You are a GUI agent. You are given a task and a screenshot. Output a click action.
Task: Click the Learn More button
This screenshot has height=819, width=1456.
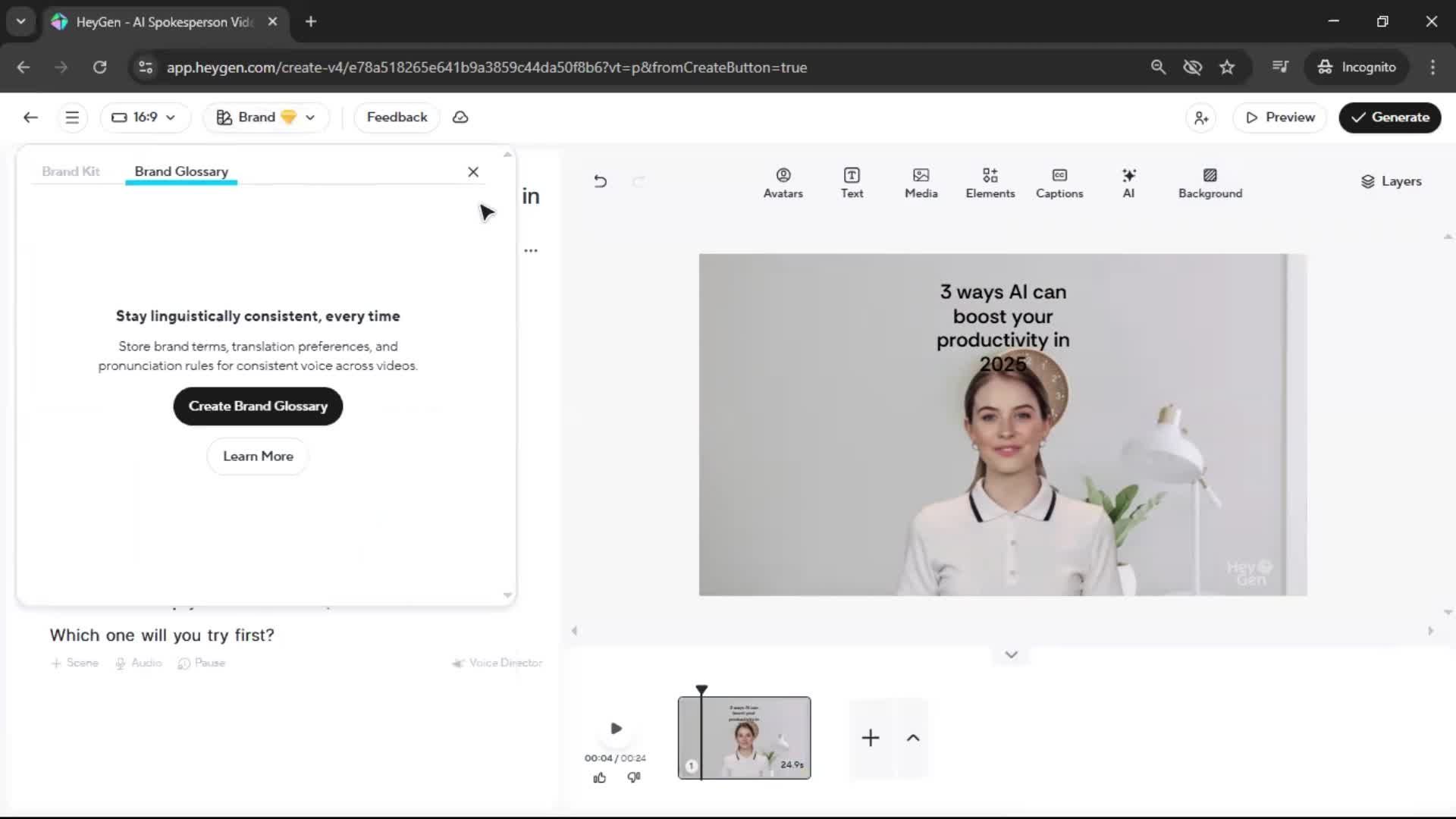pos(258,457)
